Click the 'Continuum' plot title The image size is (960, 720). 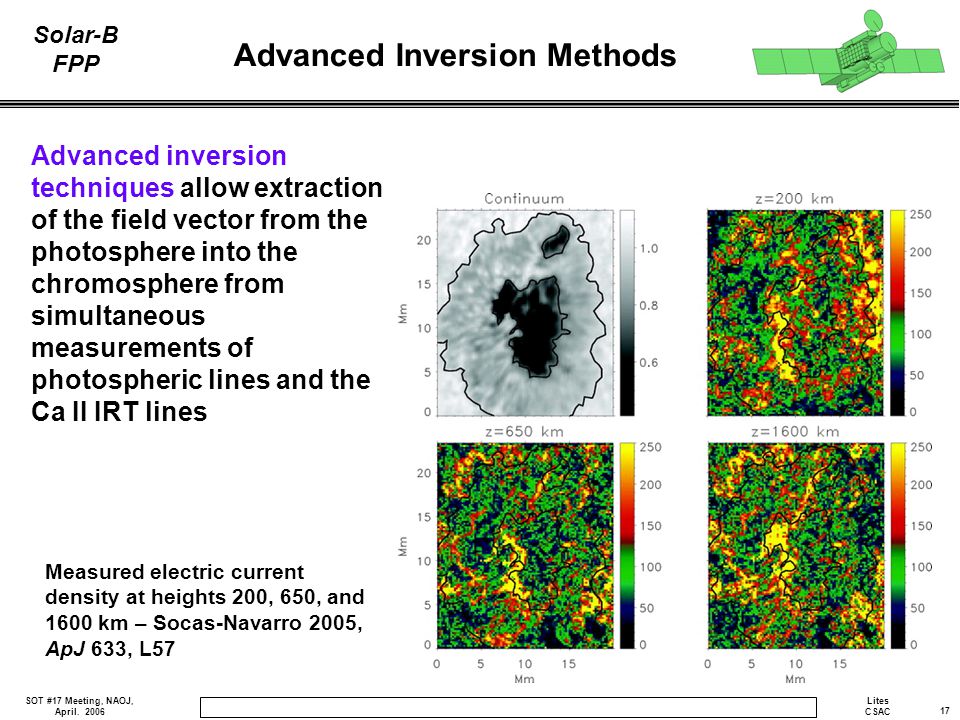pyautogui.click(x=524, y=198)
